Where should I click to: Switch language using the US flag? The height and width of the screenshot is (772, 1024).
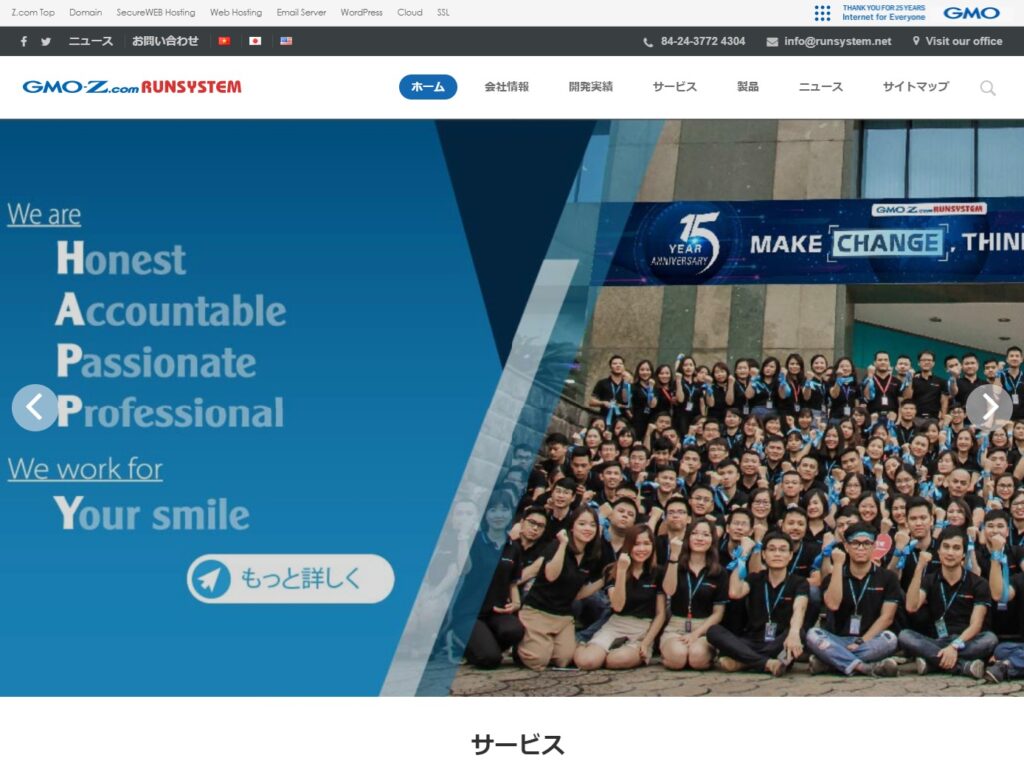point(286,40)
